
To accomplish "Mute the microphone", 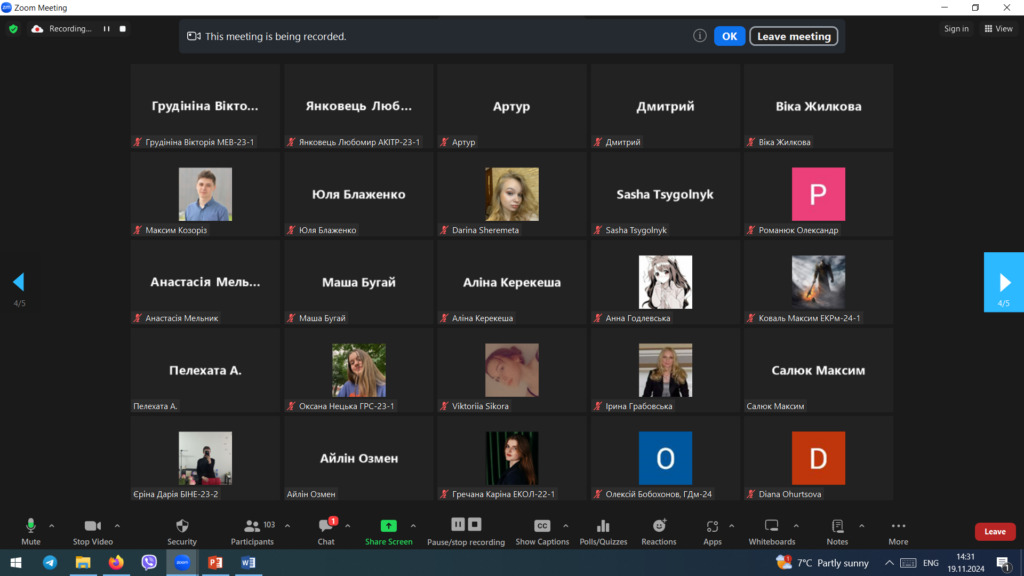I will point(31,526).
